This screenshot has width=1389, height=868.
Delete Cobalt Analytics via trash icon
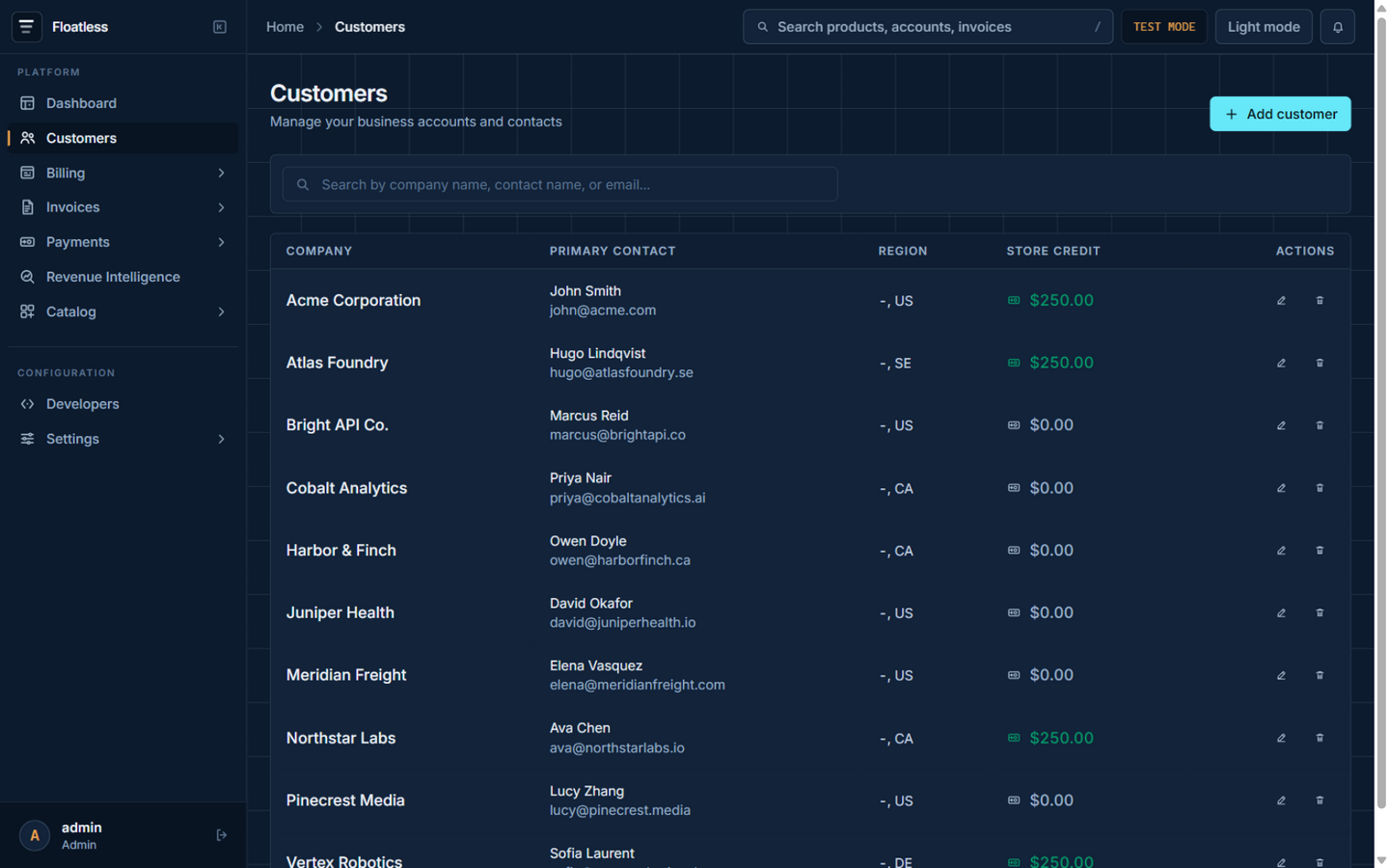click(x=1320, y=488)
